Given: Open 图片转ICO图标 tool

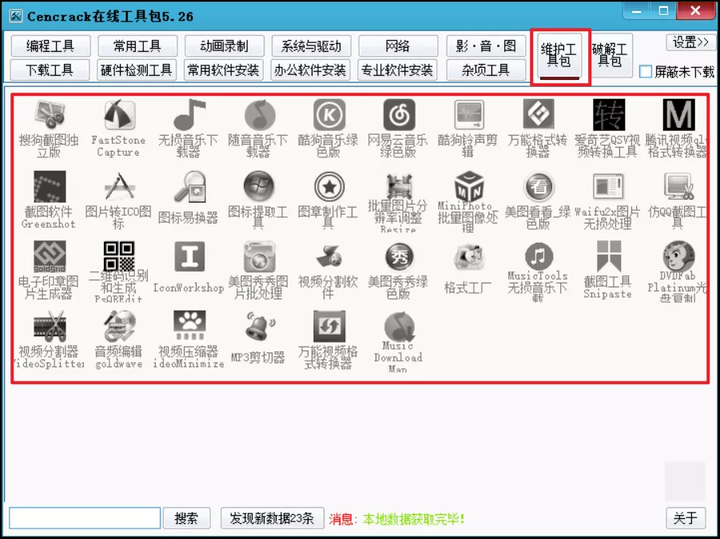Looking at the screenshot, I should coord(118,186).
